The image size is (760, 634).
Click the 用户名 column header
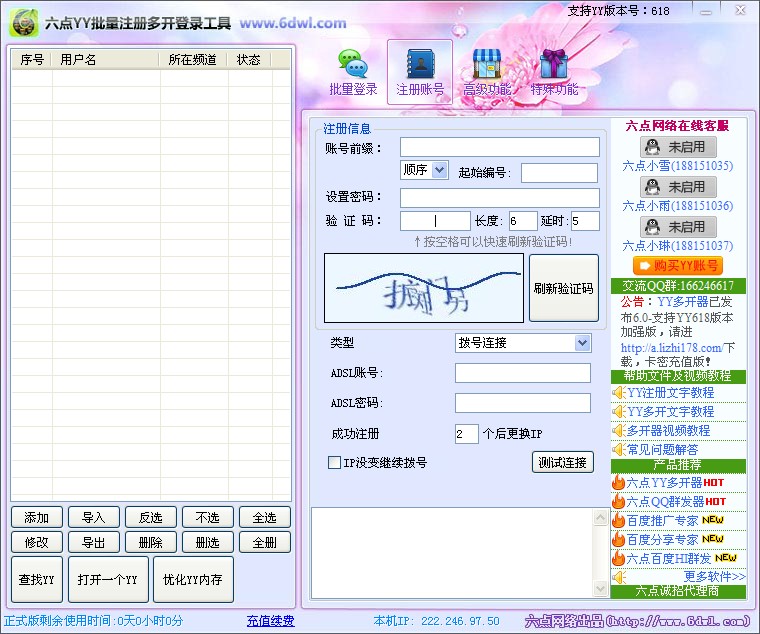(x=106, y=60)
